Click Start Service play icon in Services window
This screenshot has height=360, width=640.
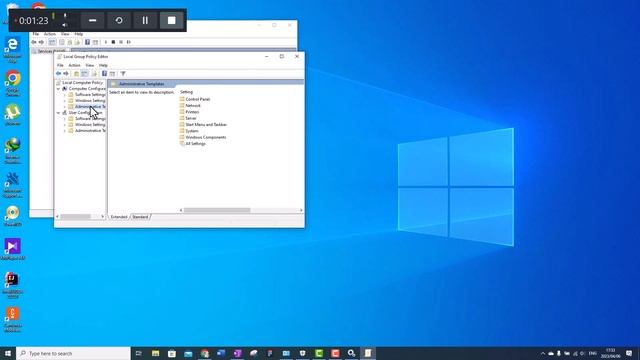pyautogui.click(x=106, y=42)
